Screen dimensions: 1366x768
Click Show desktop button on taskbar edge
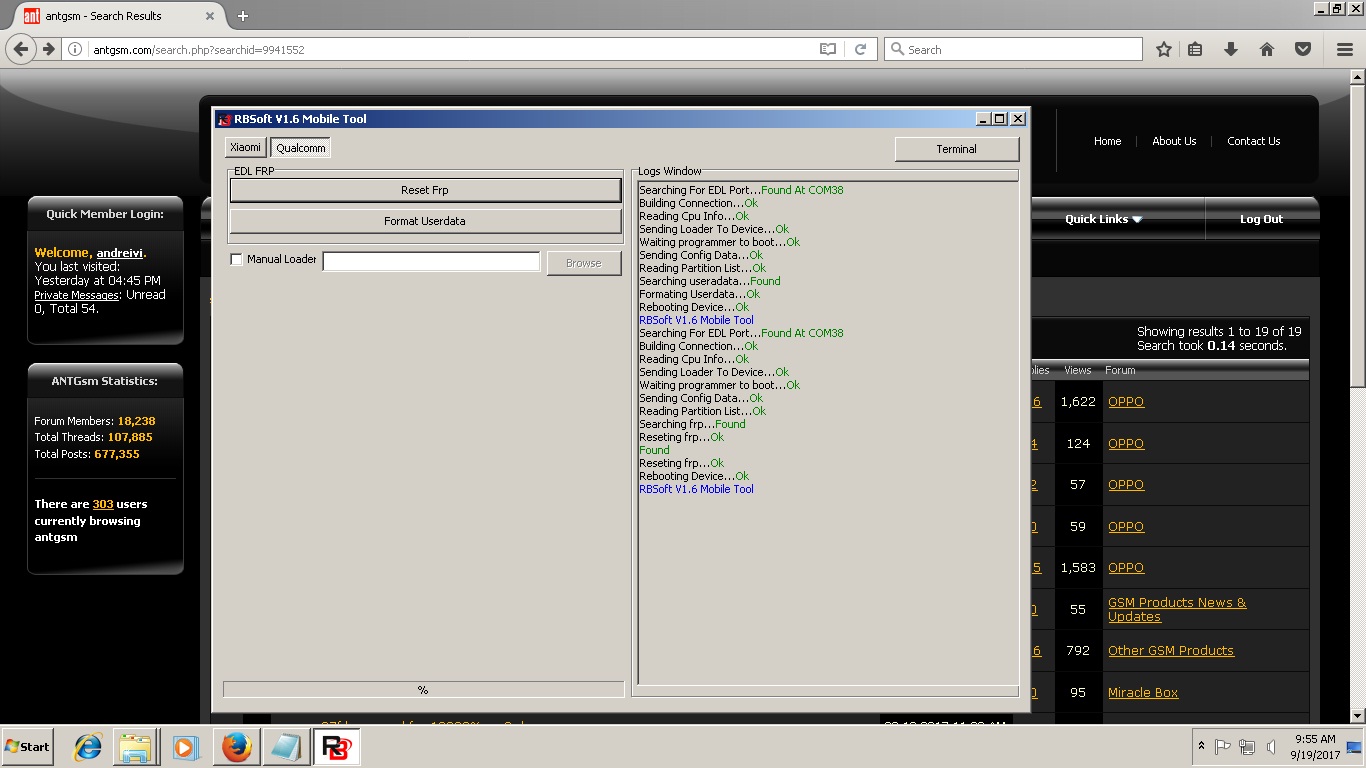[x=1355, y=747]
